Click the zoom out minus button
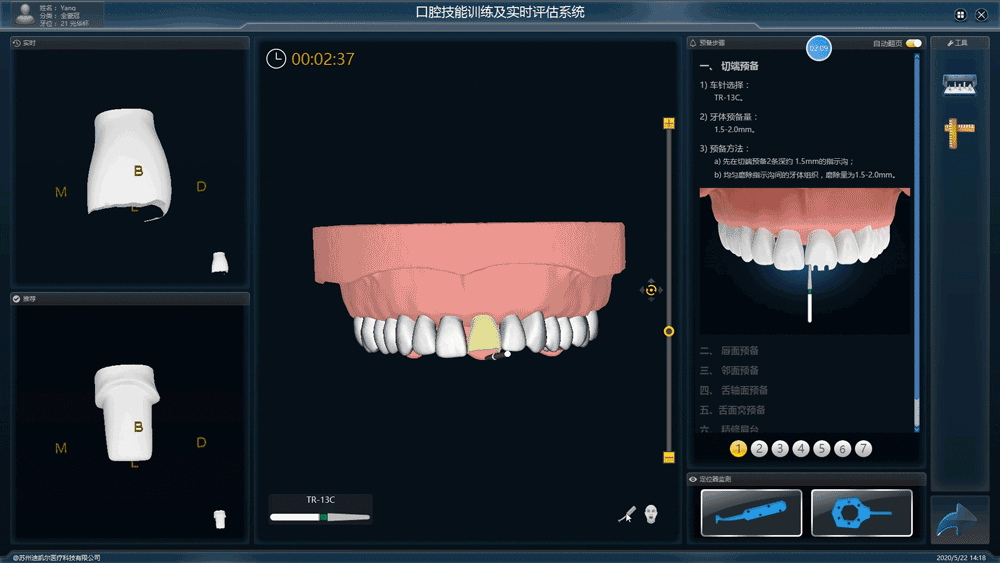This screenshot has width=1000, height=563. 669,457
